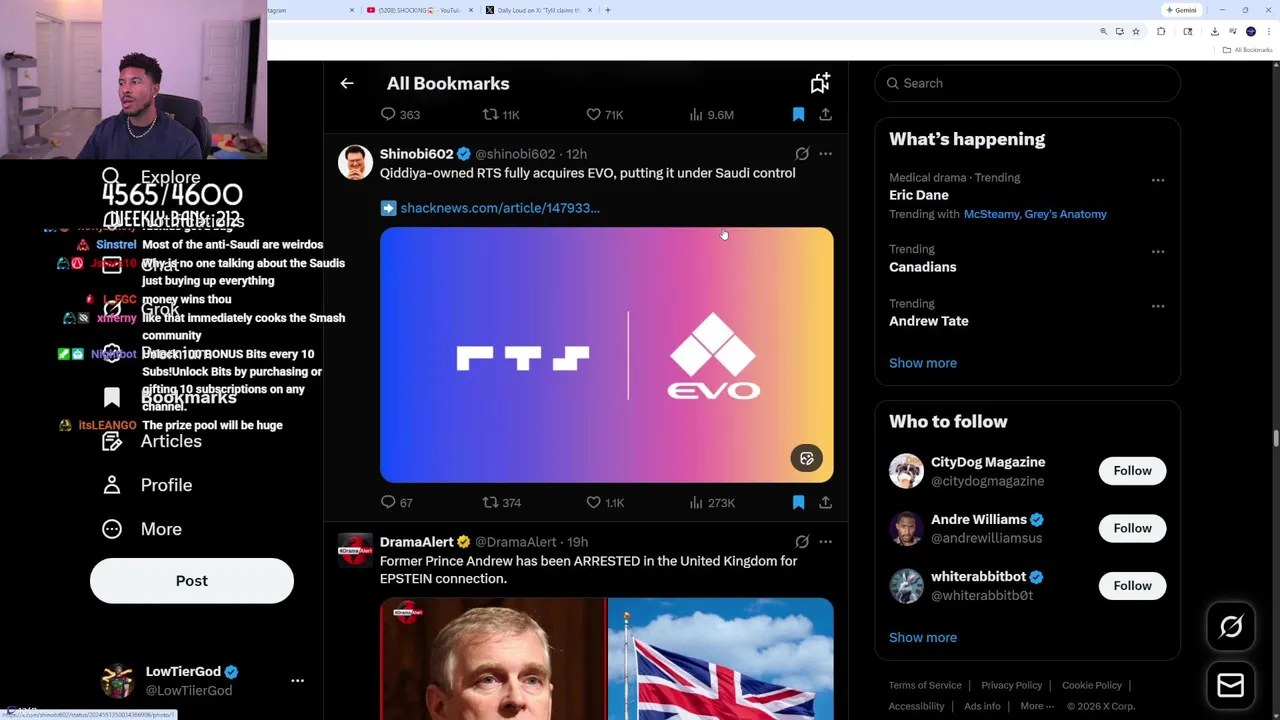Open Grok actions on DramaAlert post
Image resolution: width=1280 pixels, height=720 pixels.
[x=802, y=542]
